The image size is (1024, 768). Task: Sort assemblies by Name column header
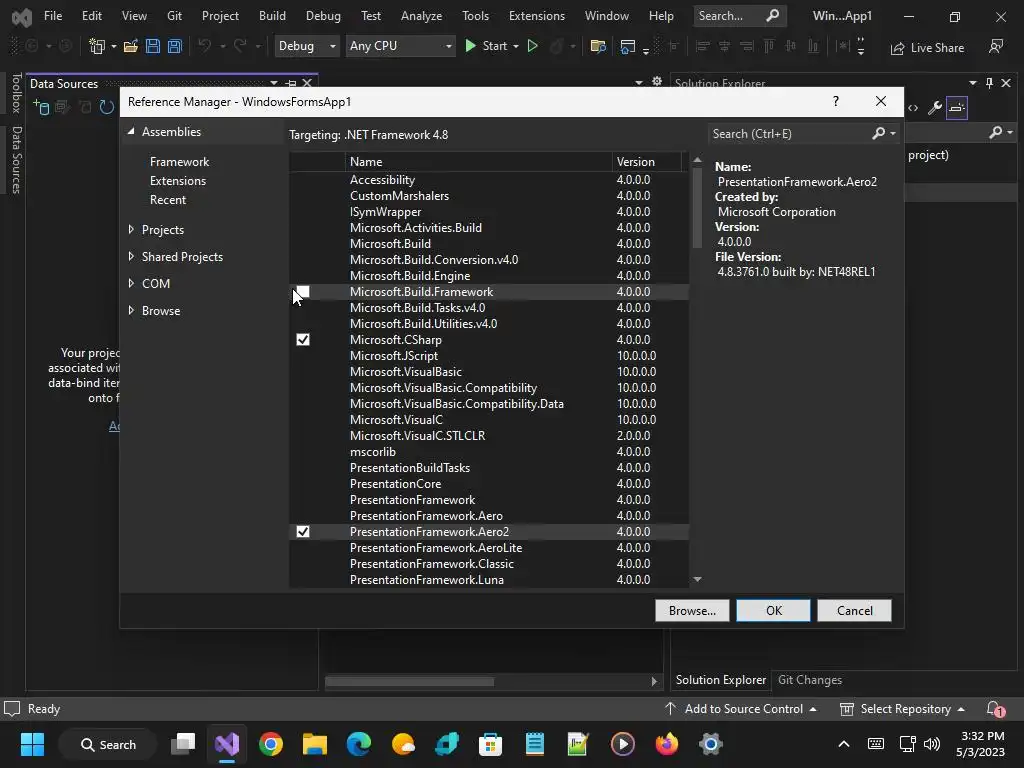pos(479,161)
